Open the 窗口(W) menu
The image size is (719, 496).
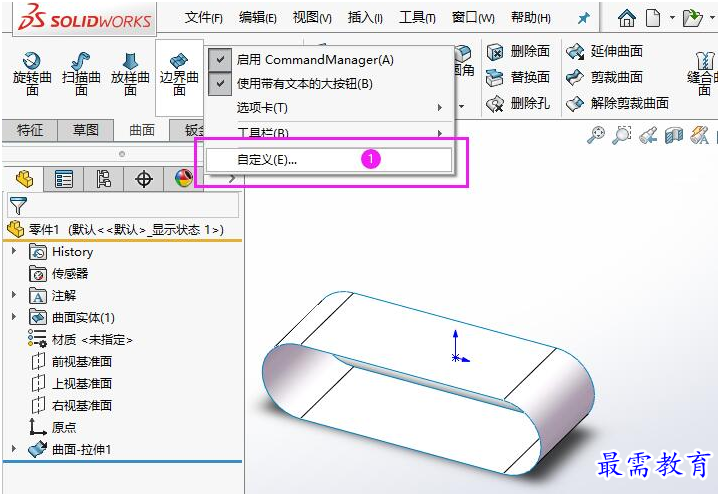tap(473, 18)
